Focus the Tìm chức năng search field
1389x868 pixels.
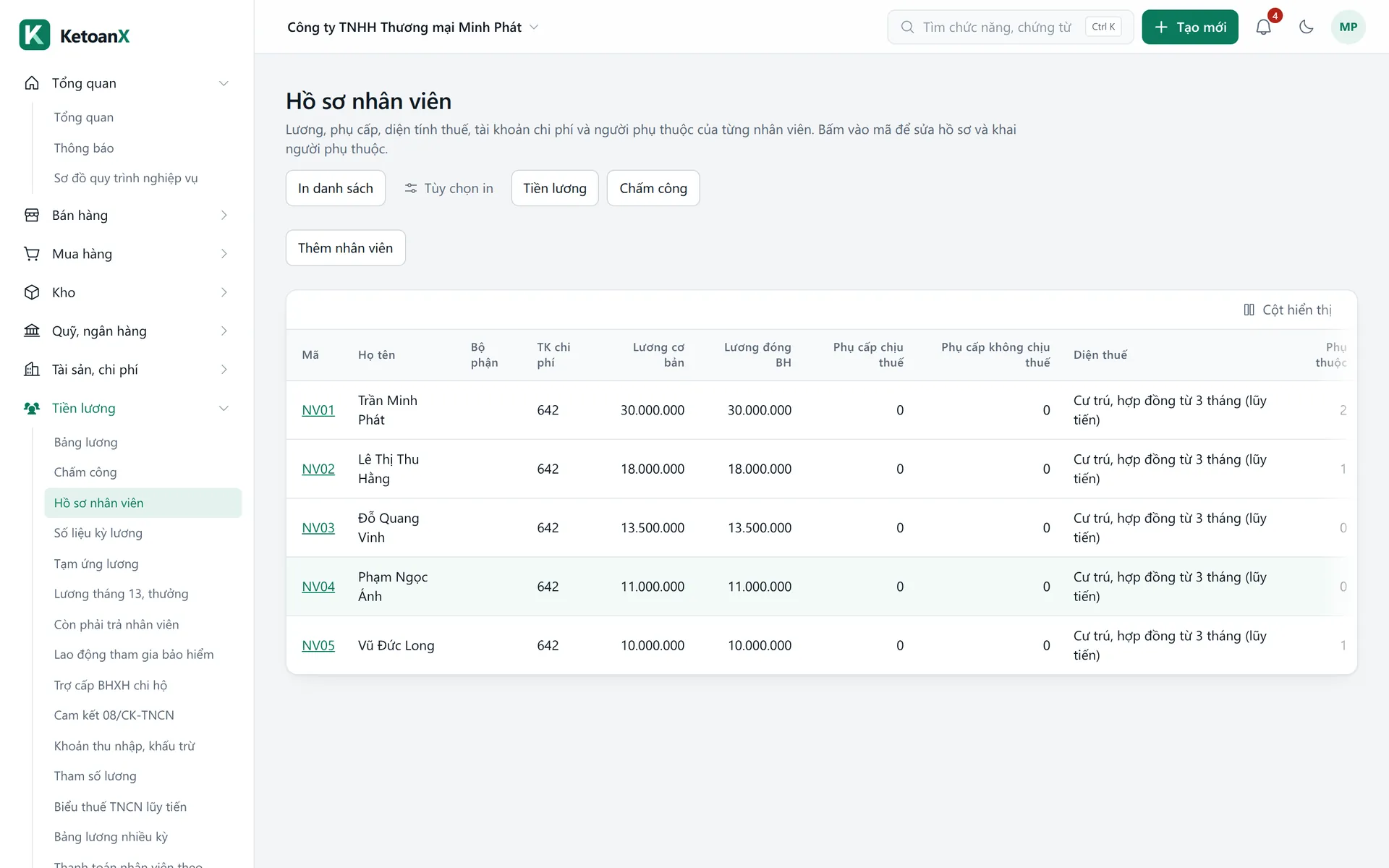point(1011,27)
